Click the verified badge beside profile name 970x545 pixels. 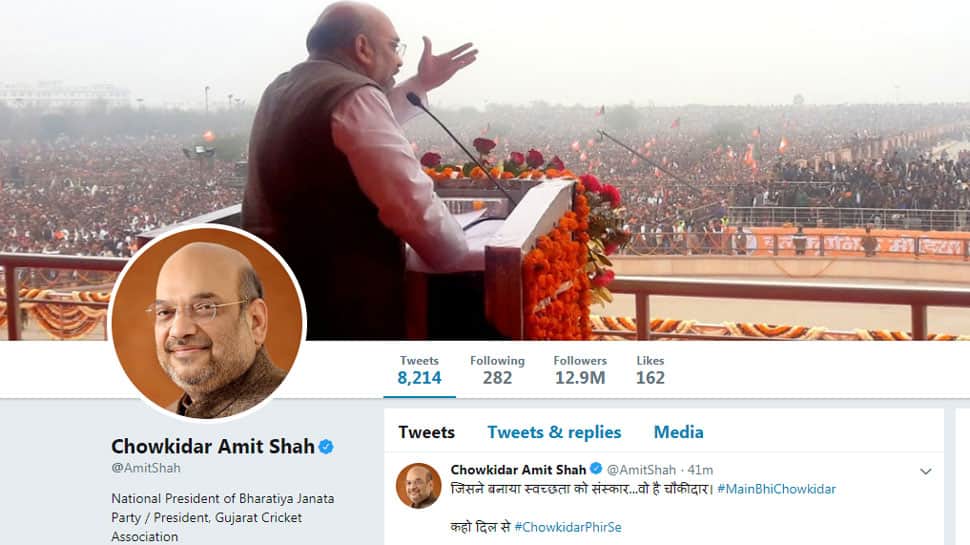click(x=326, y=447)
